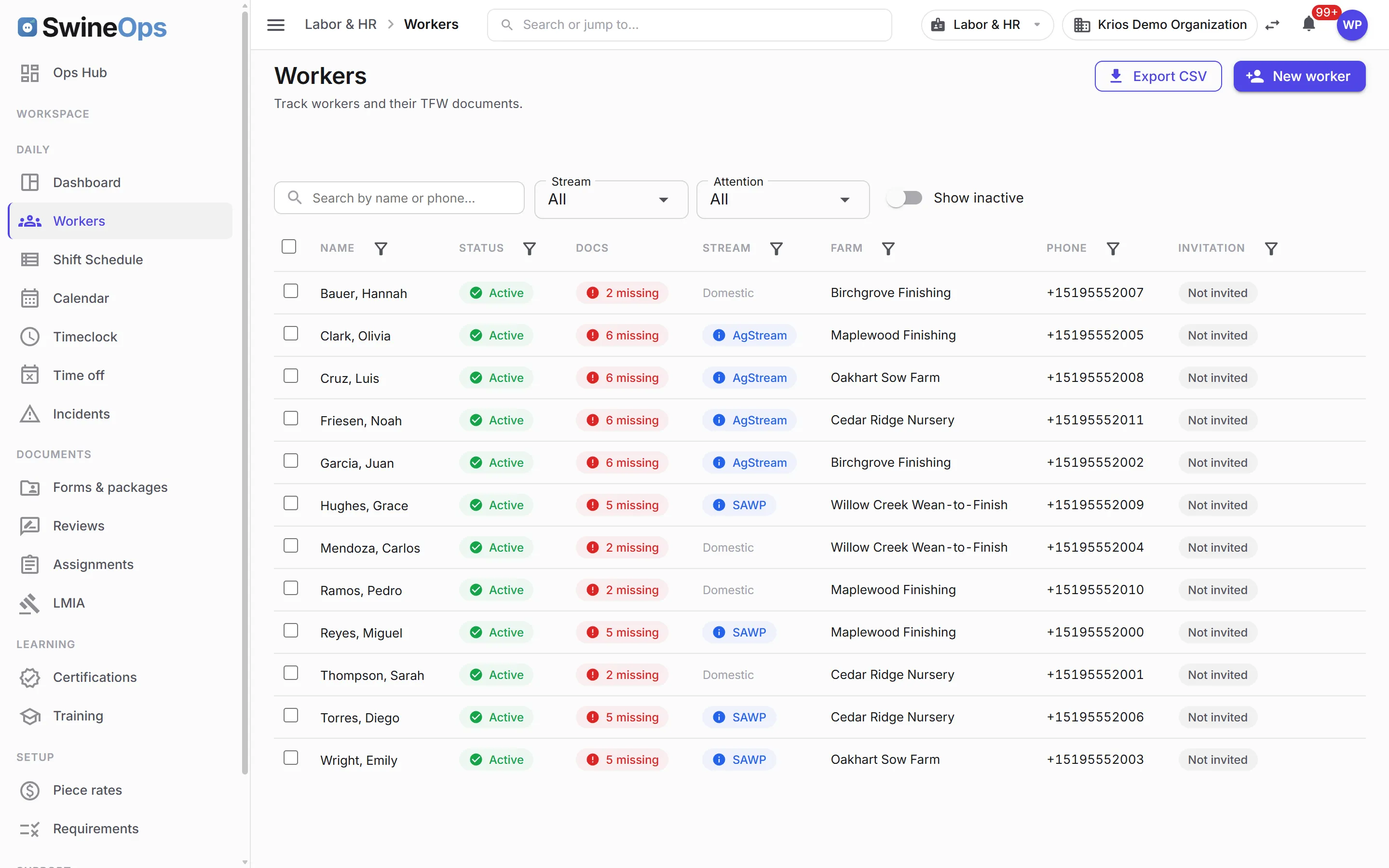Focus the Search or jump to field
Viewport: 1389px width, 868px height.
pos(689,25)
